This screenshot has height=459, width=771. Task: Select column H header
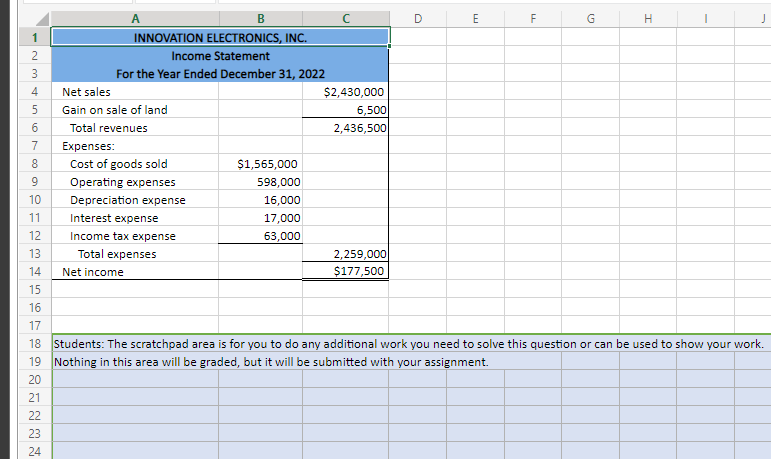click(x=648, y=19)
